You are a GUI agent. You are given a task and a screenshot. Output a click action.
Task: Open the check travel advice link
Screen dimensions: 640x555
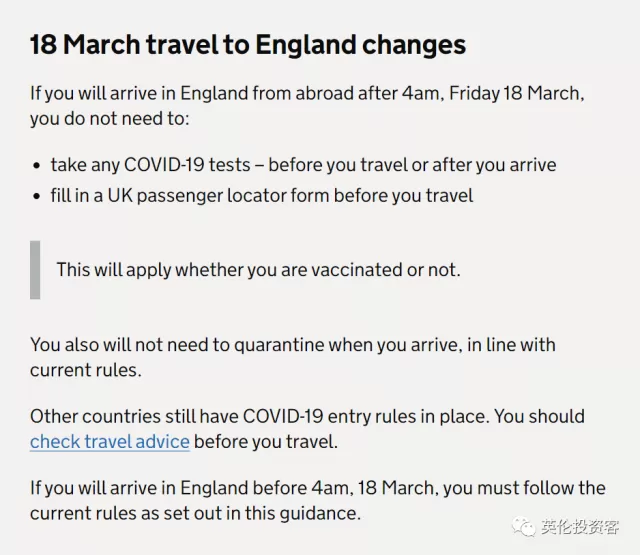tap(110, 442)
